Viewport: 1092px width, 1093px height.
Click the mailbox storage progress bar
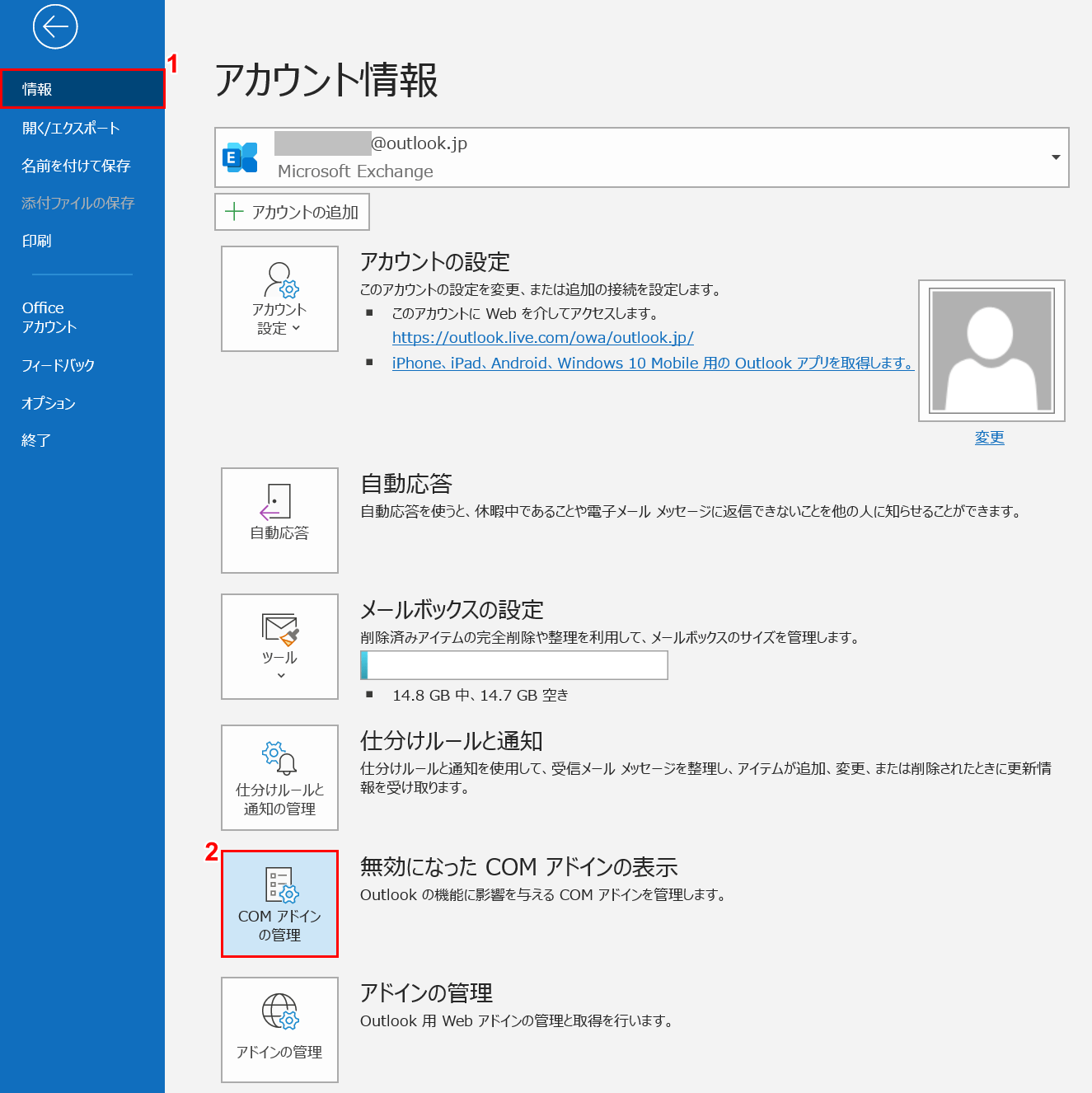click(514, 665)
